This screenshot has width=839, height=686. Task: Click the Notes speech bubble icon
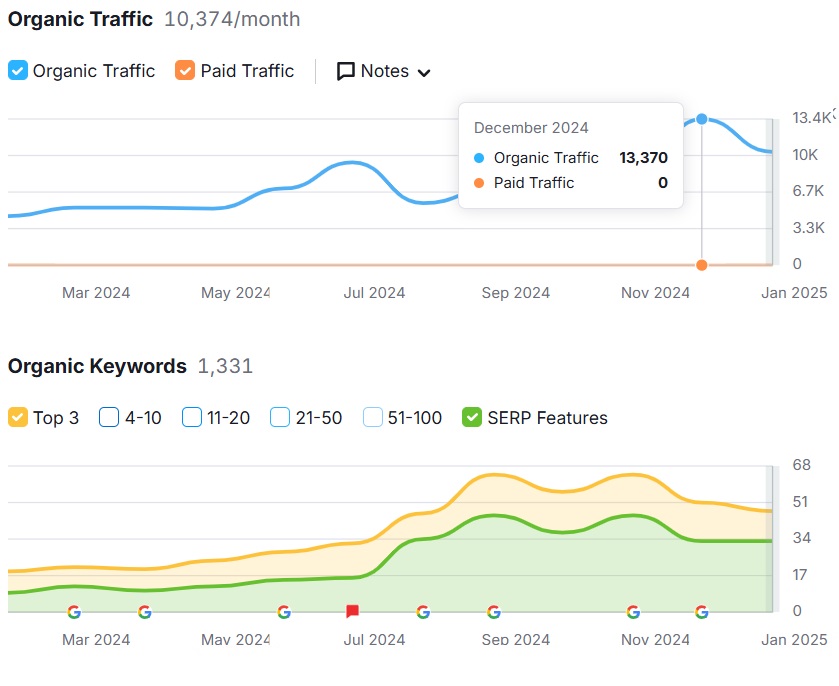pos(346,71)
